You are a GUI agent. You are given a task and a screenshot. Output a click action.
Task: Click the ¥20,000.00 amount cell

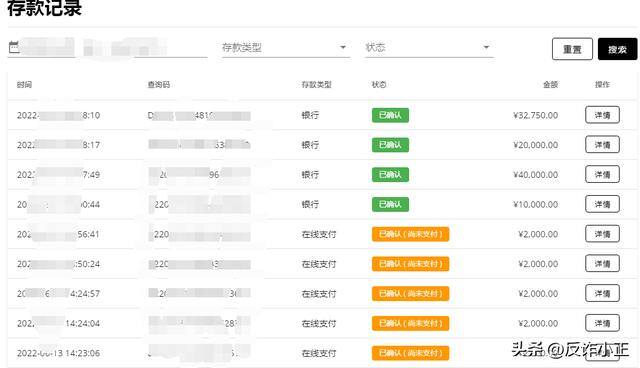tap(536, 145)
